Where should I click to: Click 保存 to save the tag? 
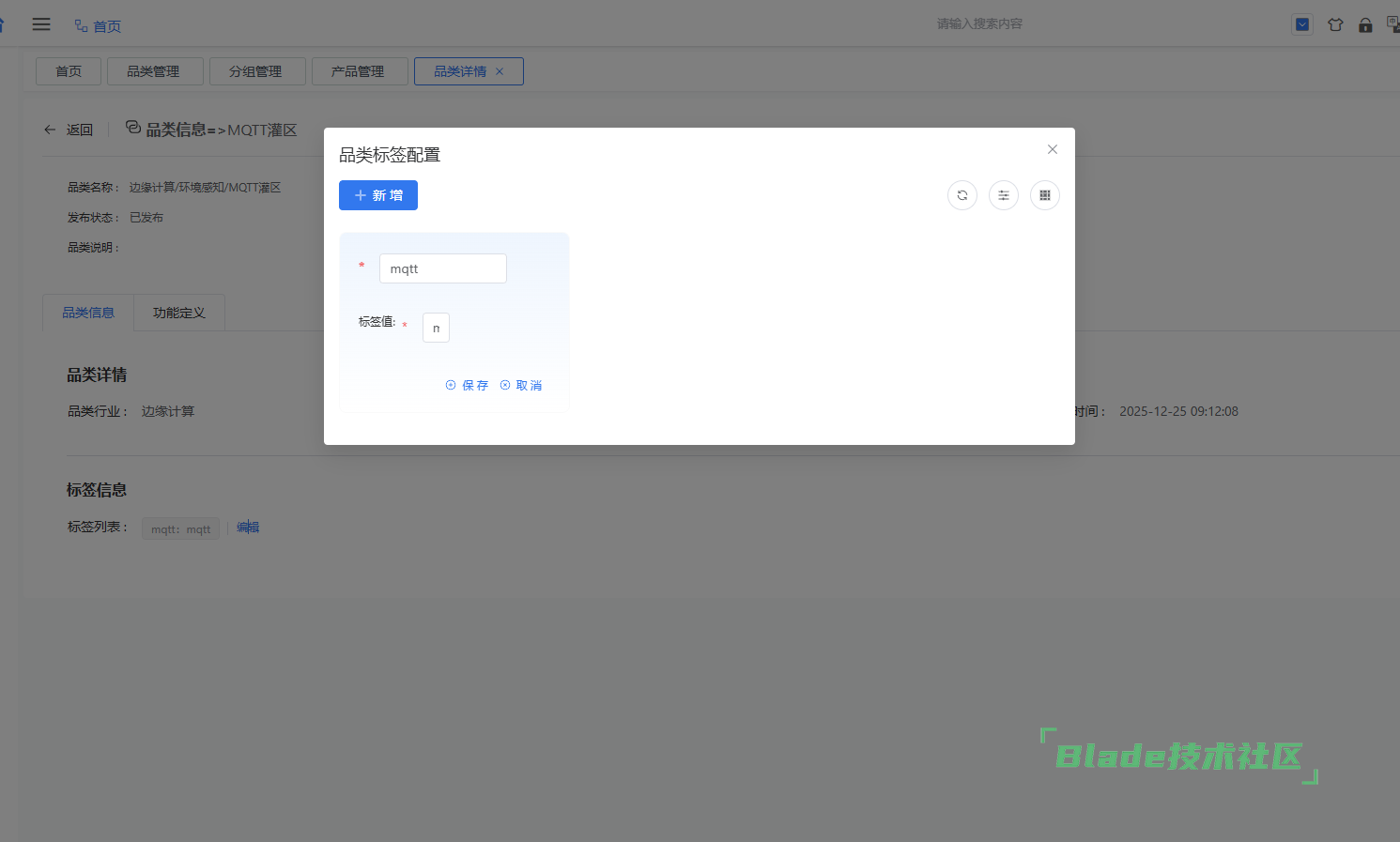467,385
